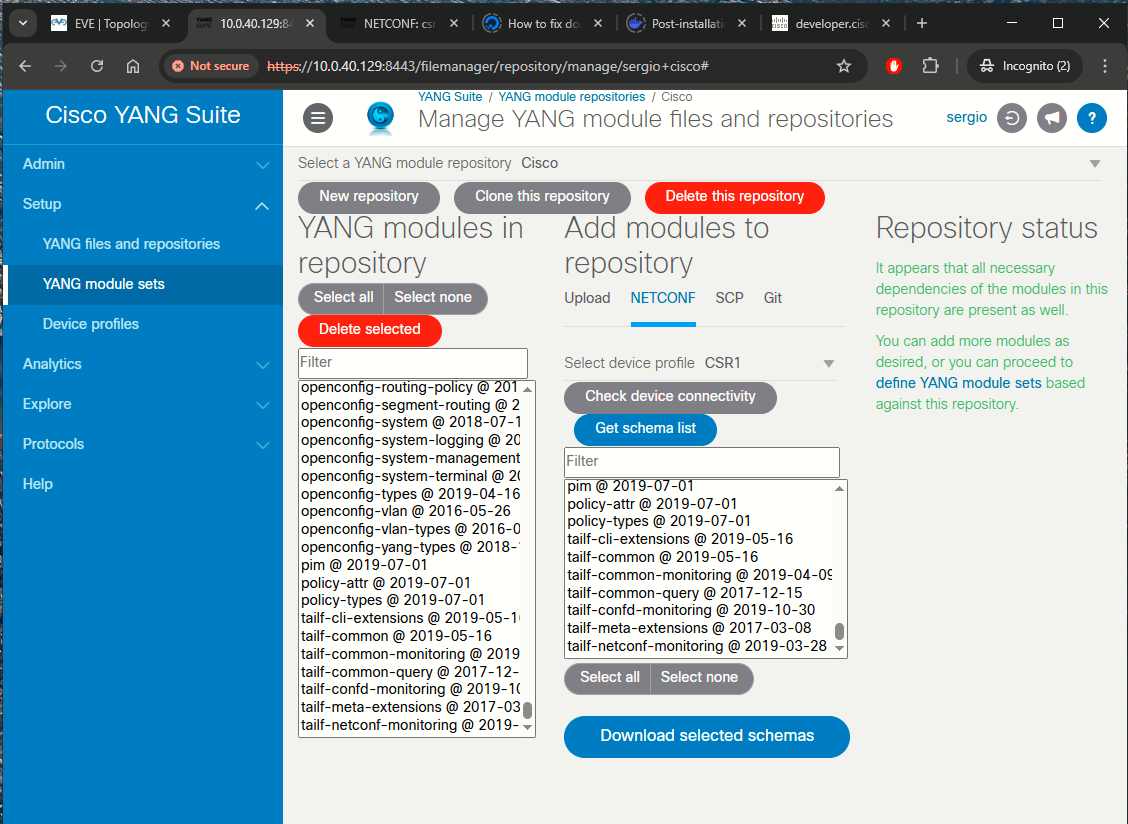Open the help question mark icon
Viewport: 1128px width, 824px height.
click(x=1091, y=118)
